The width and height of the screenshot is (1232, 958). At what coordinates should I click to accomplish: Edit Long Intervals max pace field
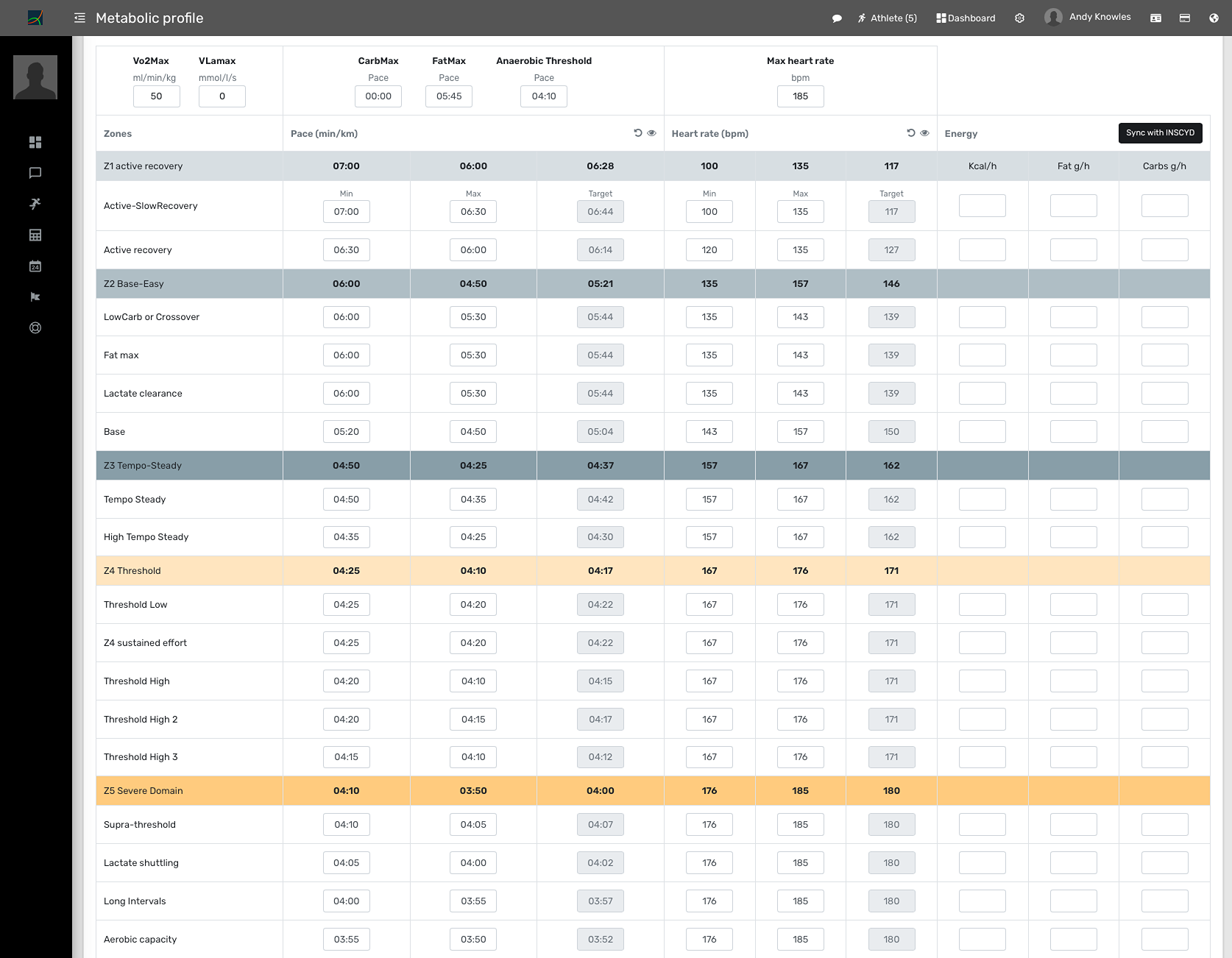click(x=473, y=901)
